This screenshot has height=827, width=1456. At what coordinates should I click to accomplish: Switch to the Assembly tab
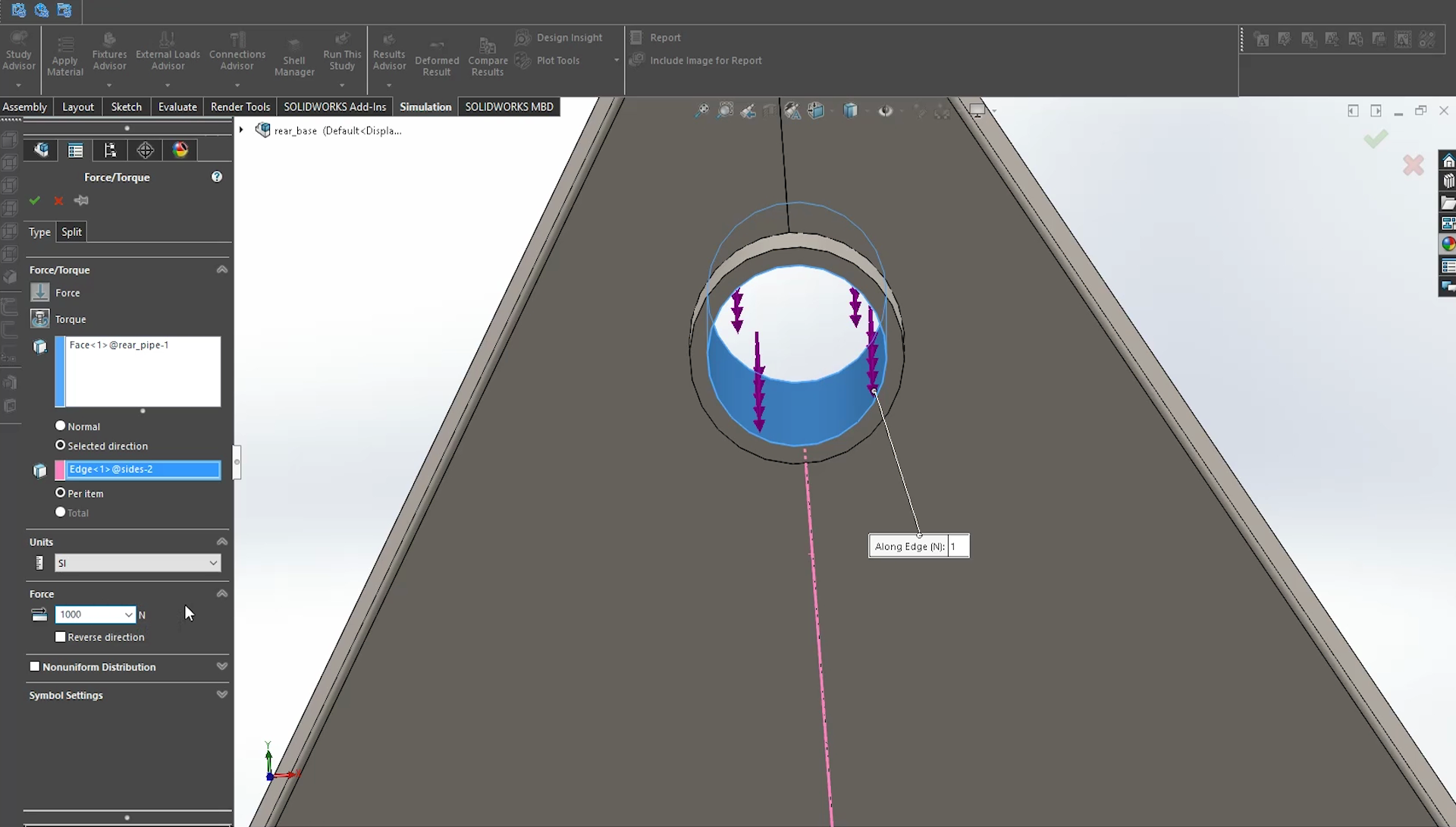(x=25, y=107)
